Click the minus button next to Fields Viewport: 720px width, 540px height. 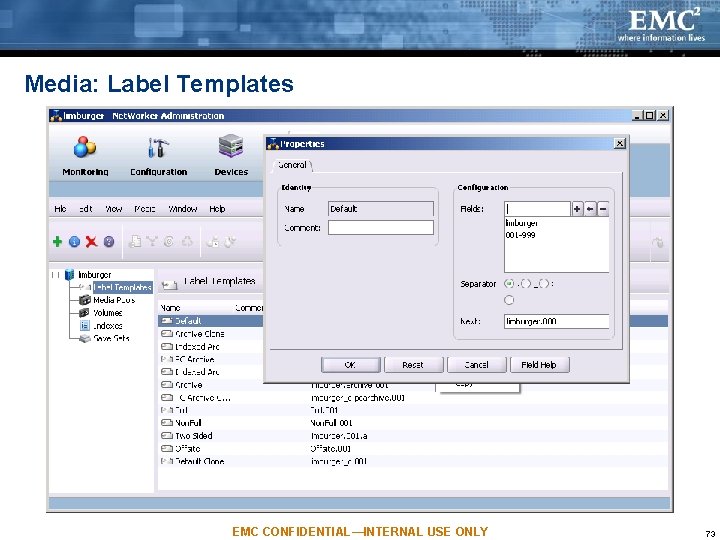(603, 209)
